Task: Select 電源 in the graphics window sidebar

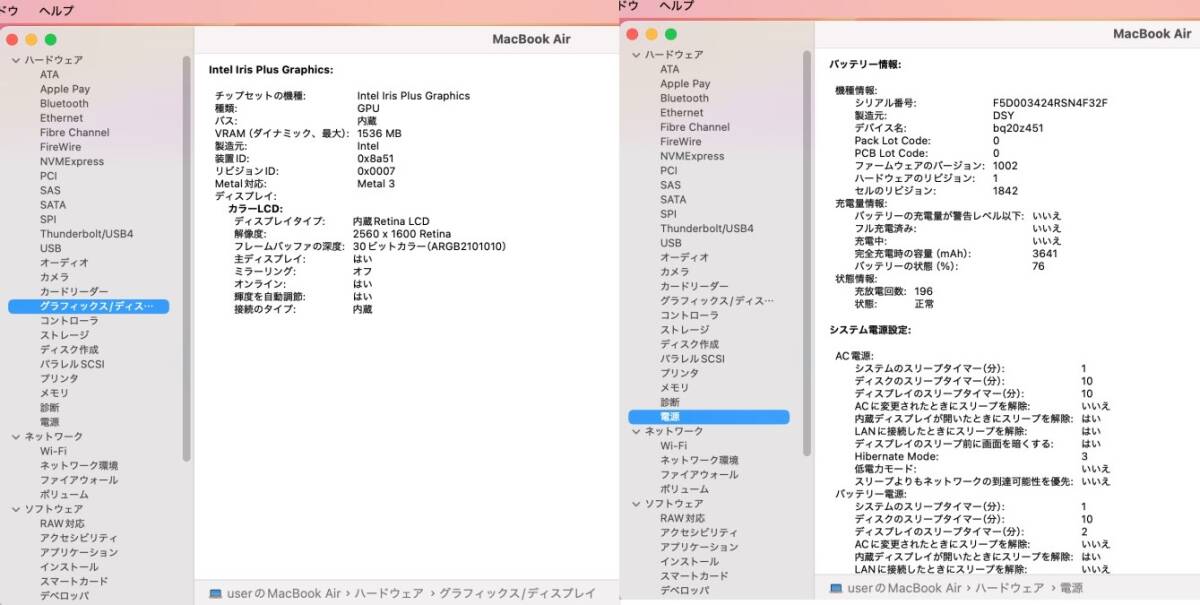Action: coord(49,423)
